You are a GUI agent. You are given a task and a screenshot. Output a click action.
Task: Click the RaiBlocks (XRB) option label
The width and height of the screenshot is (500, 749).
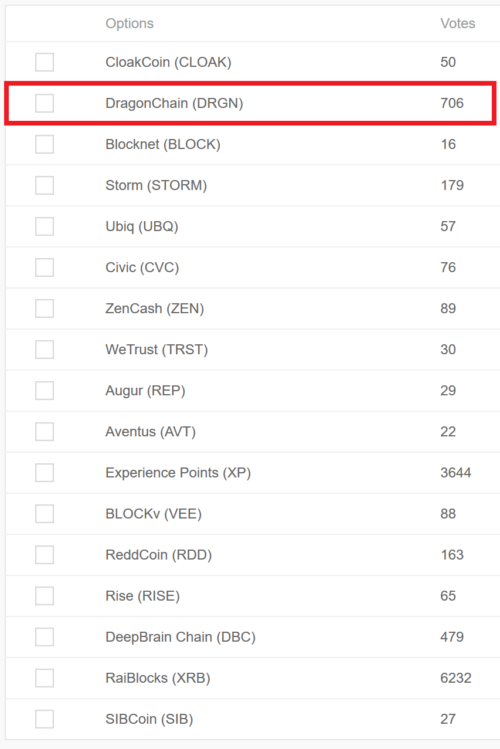click(x=158, y=678)
